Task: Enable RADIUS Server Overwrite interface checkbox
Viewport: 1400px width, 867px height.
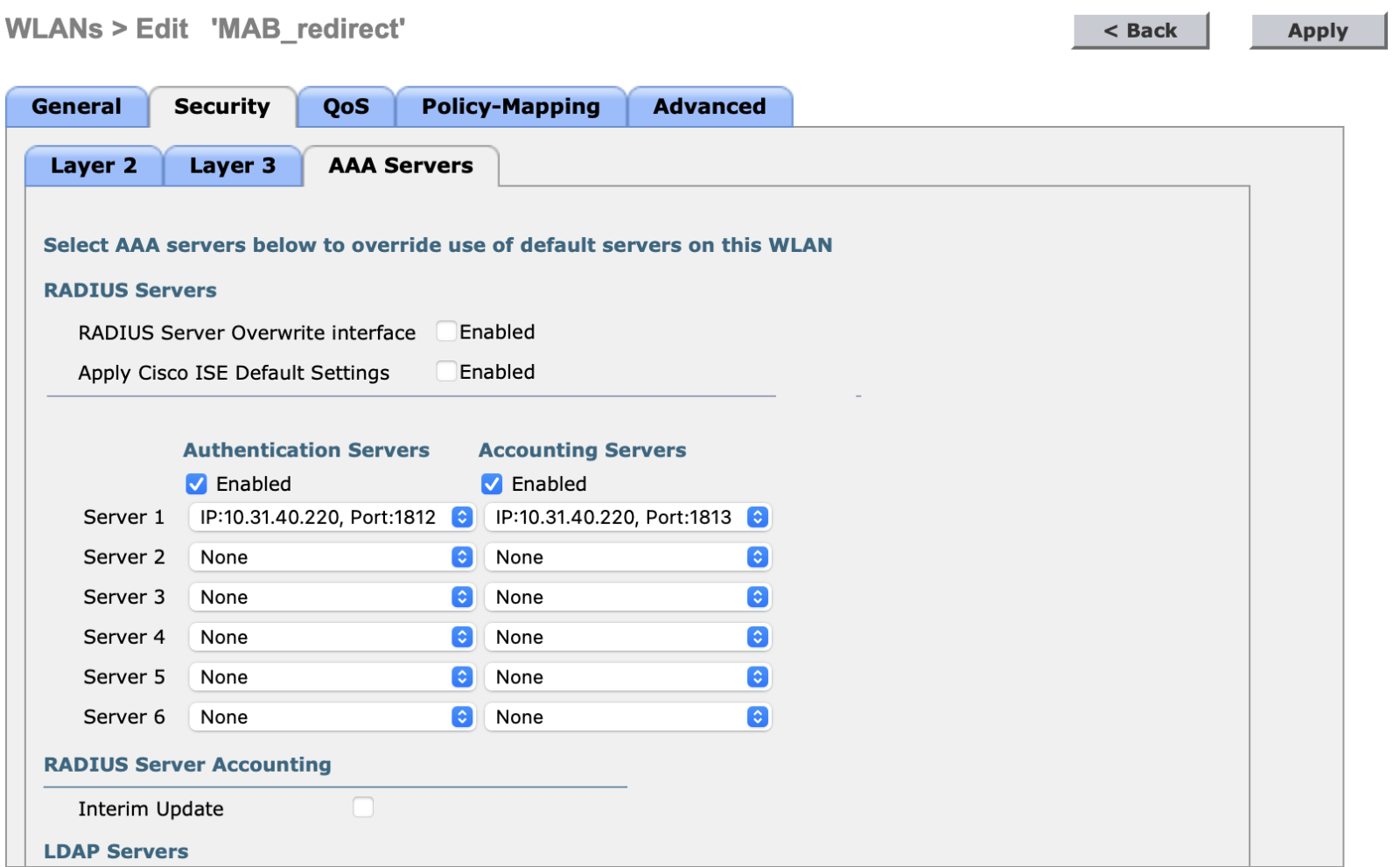Action: point(446,332)
